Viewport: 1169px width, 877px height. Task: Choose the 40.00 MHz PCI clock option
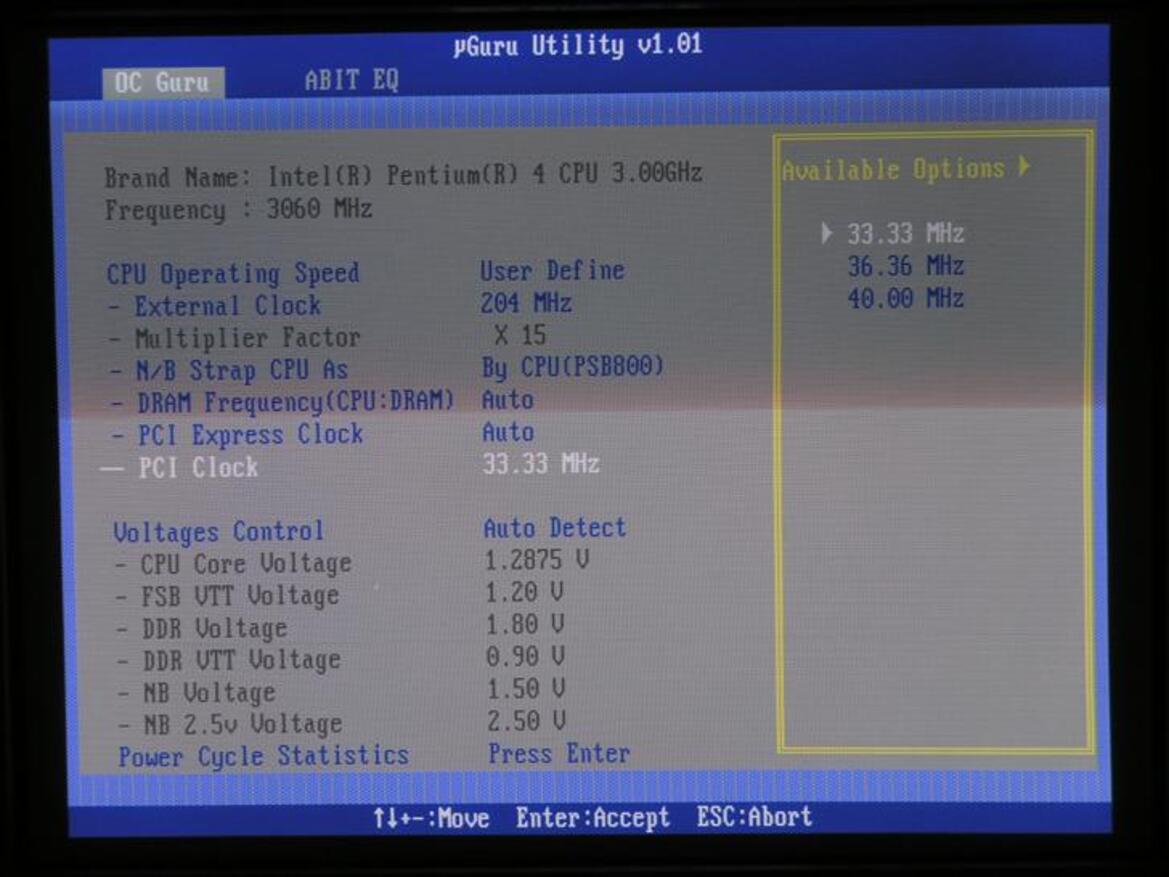[x=905, y=299]
